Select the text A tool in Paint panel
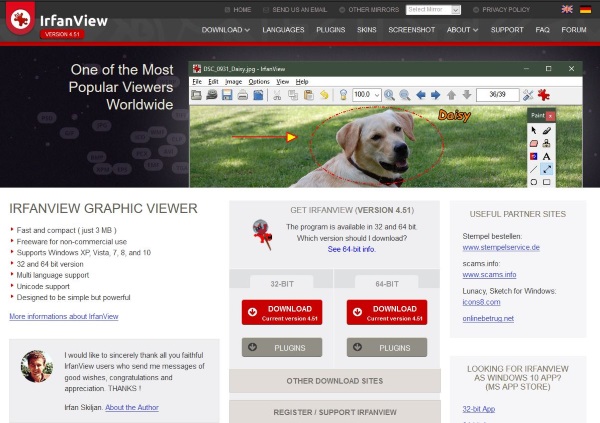 click(x=547, y=156)
